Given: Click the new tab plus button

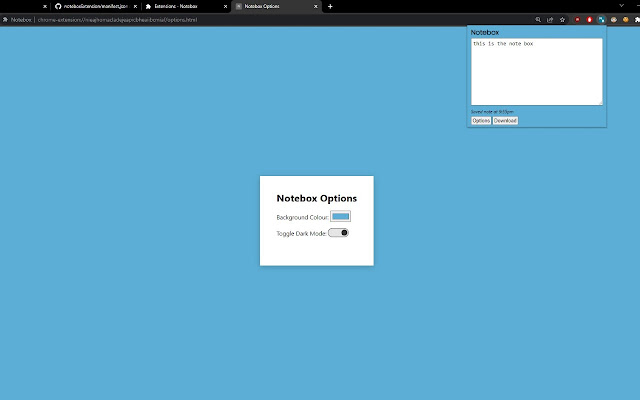Looking at the screenshot, I should click(330, 6).
